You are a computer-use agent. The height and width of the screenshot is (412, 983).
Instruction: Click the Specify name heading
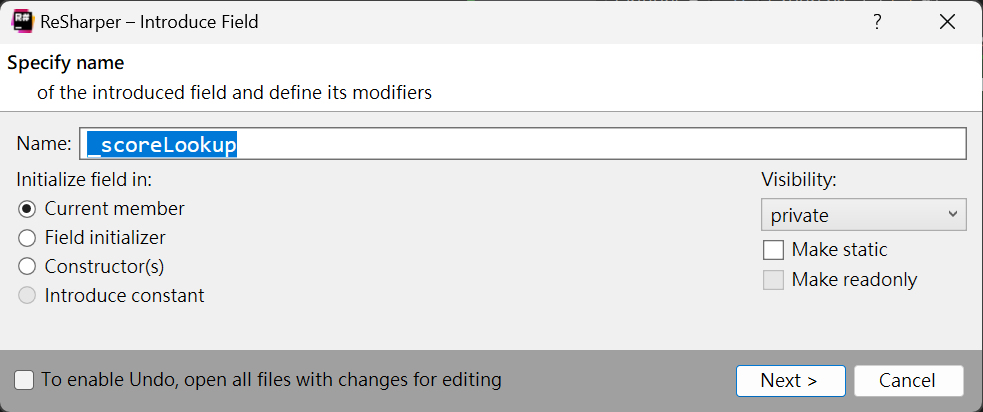coord(65,63)
